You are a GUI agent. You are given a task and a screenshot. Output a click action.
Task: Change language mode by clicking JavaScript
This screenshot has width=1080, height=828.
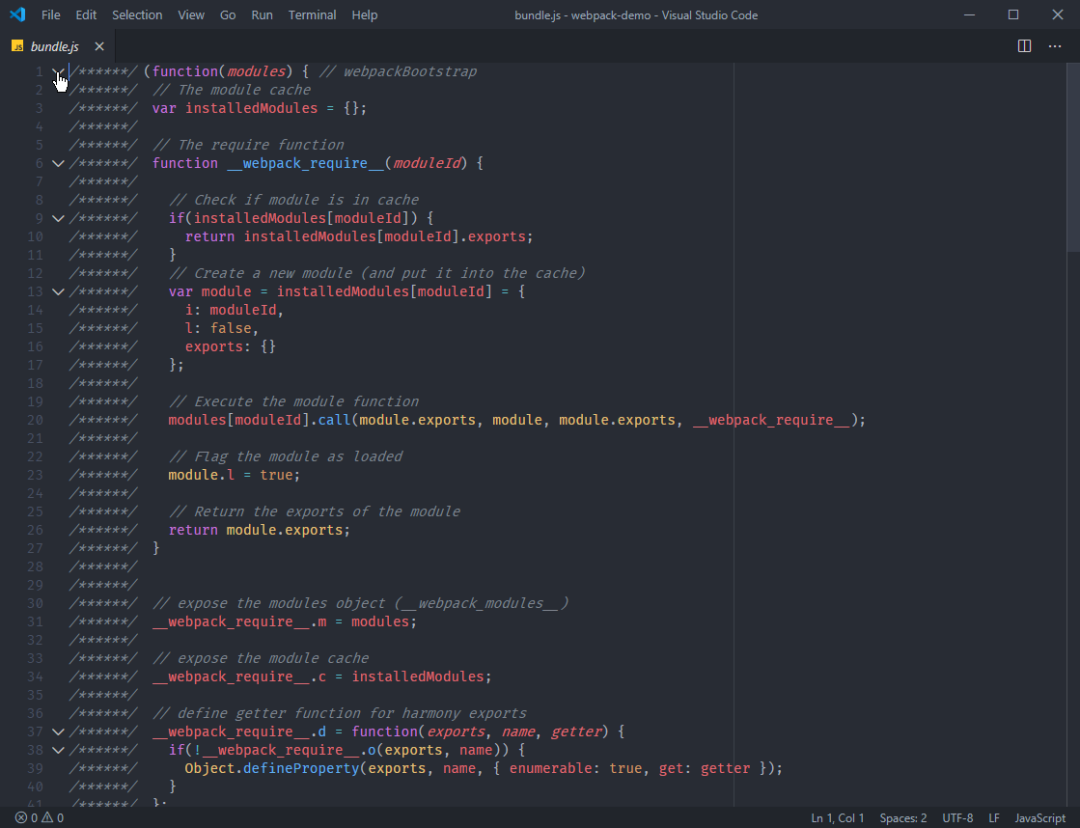(x=1040, y=817)
